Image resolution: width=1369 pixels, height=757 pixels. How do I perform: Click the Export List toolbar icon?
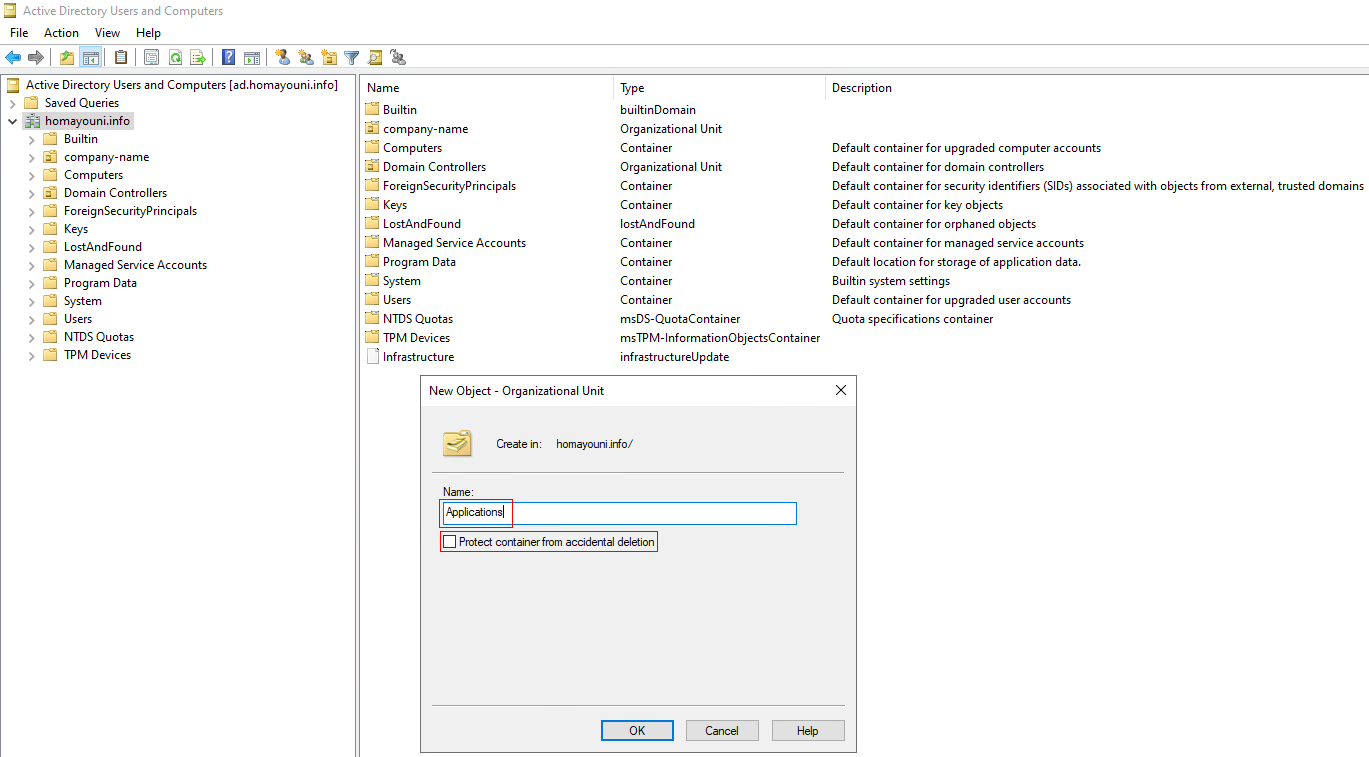coord(198,58)
